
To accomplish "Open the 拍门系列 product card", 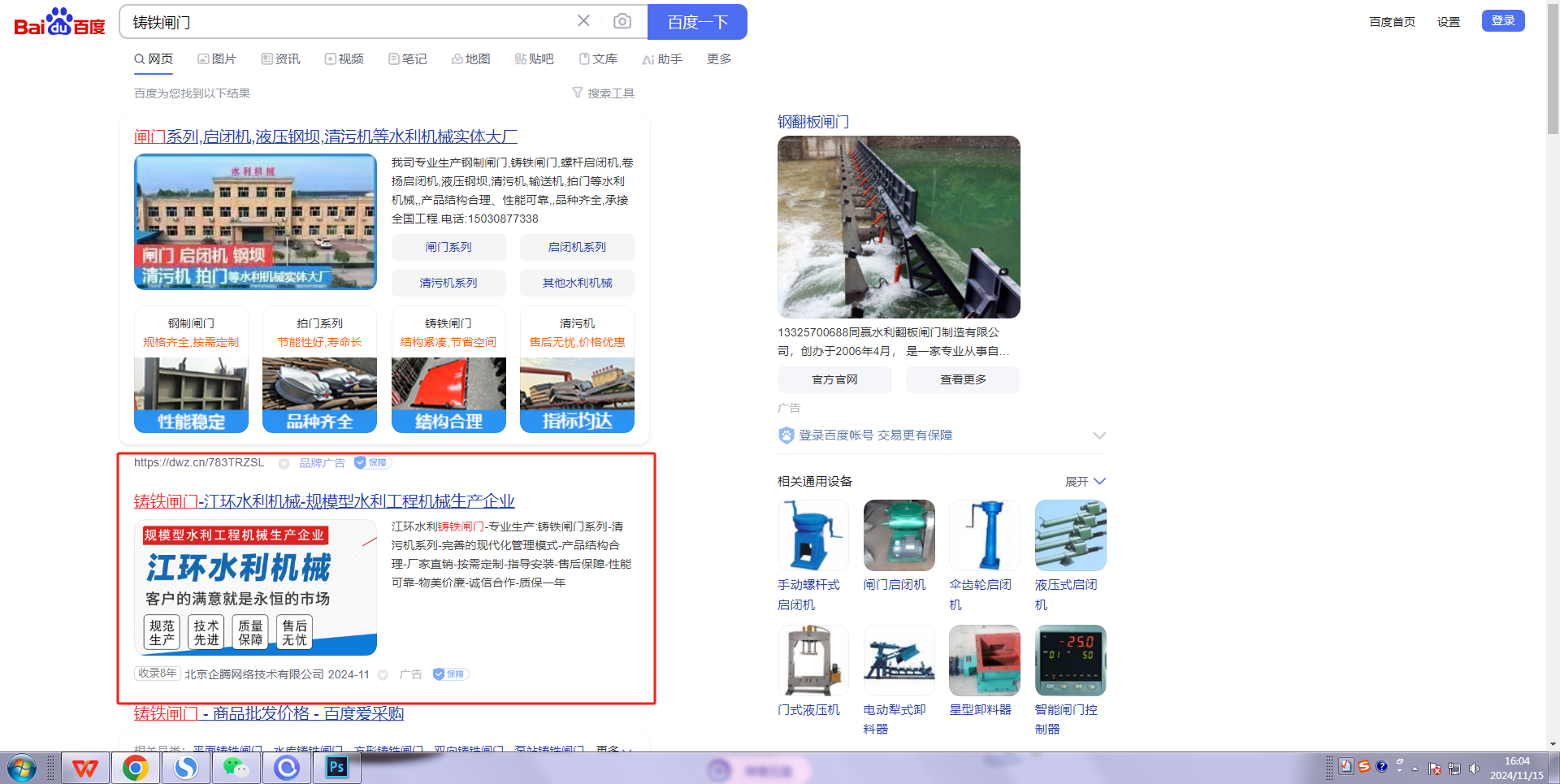I will coord(319,370).
